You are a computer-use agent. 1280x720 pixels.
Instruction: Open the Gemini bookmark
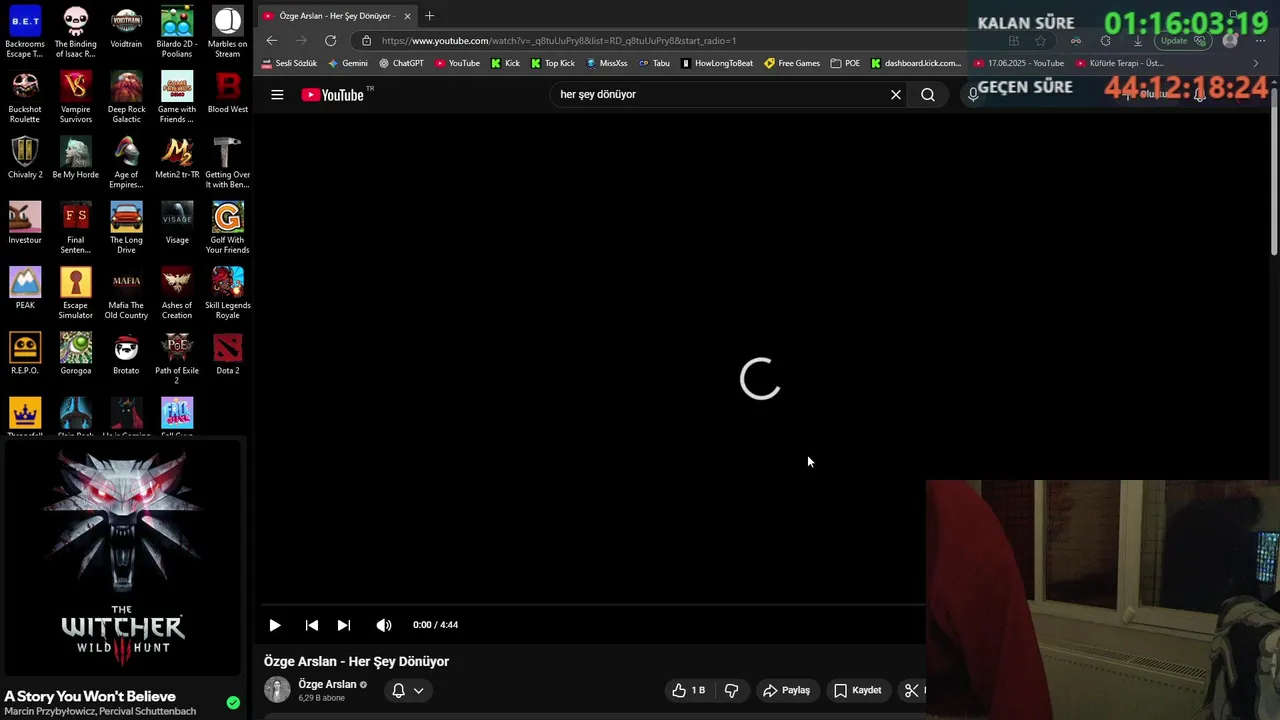pyautogui.click(x=348, y=63)
